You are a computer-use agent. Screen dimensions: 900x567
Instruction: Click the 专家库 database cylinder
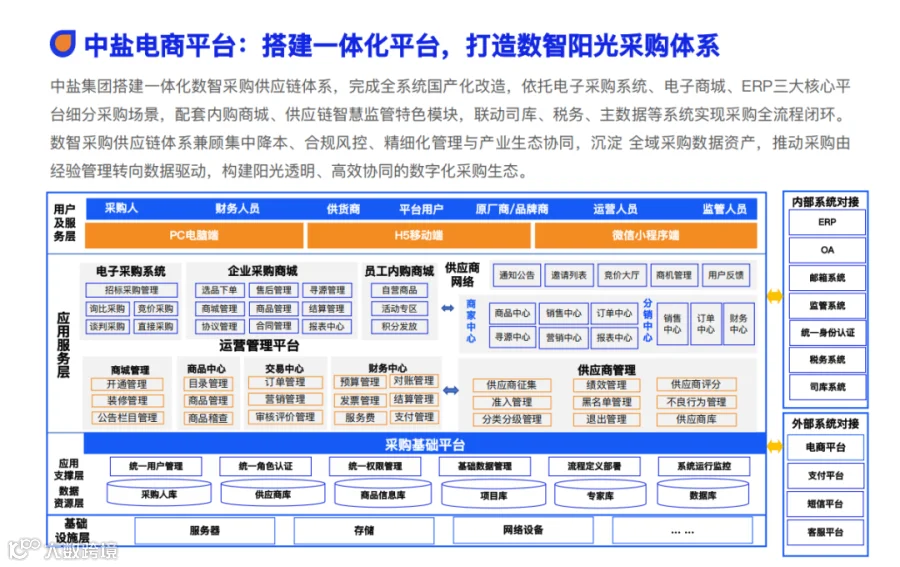click(x=600, y=495)
